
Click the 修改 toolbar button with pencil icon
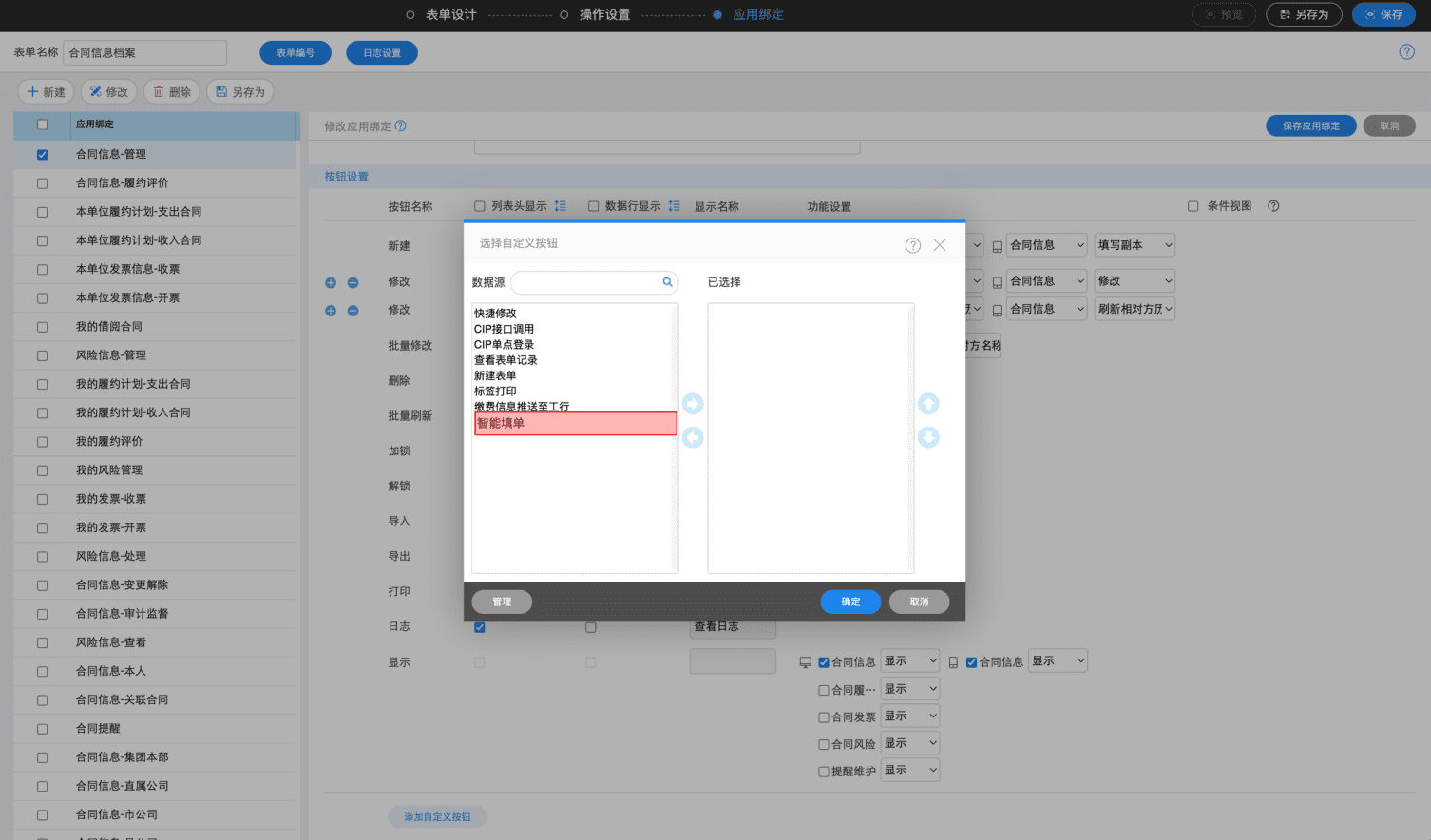(x=108, y=92)
